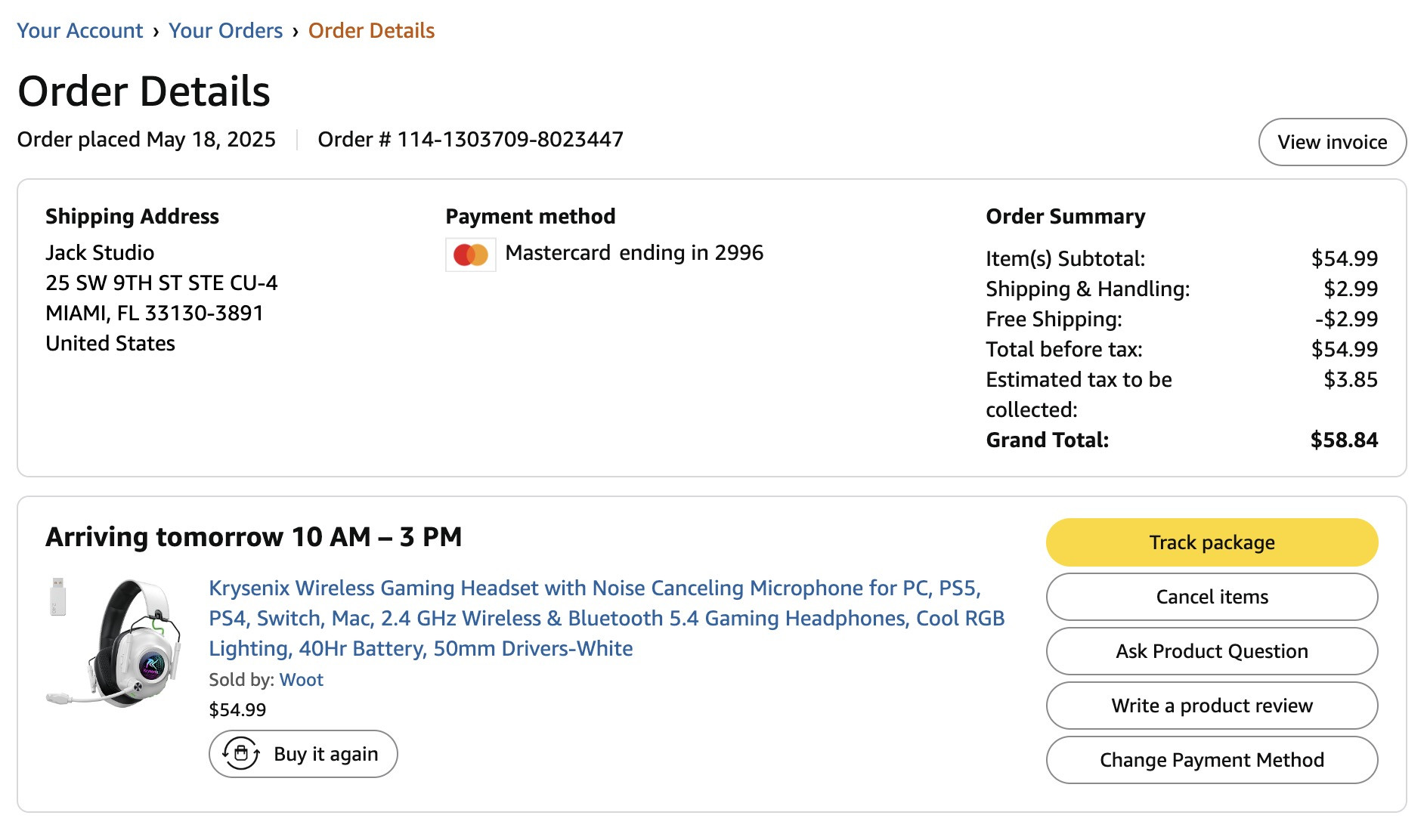Click the Mastercard ending in 2996 text
Image resolution: width=1427 pixels, height=840 pixels.
tap(634, 252)
